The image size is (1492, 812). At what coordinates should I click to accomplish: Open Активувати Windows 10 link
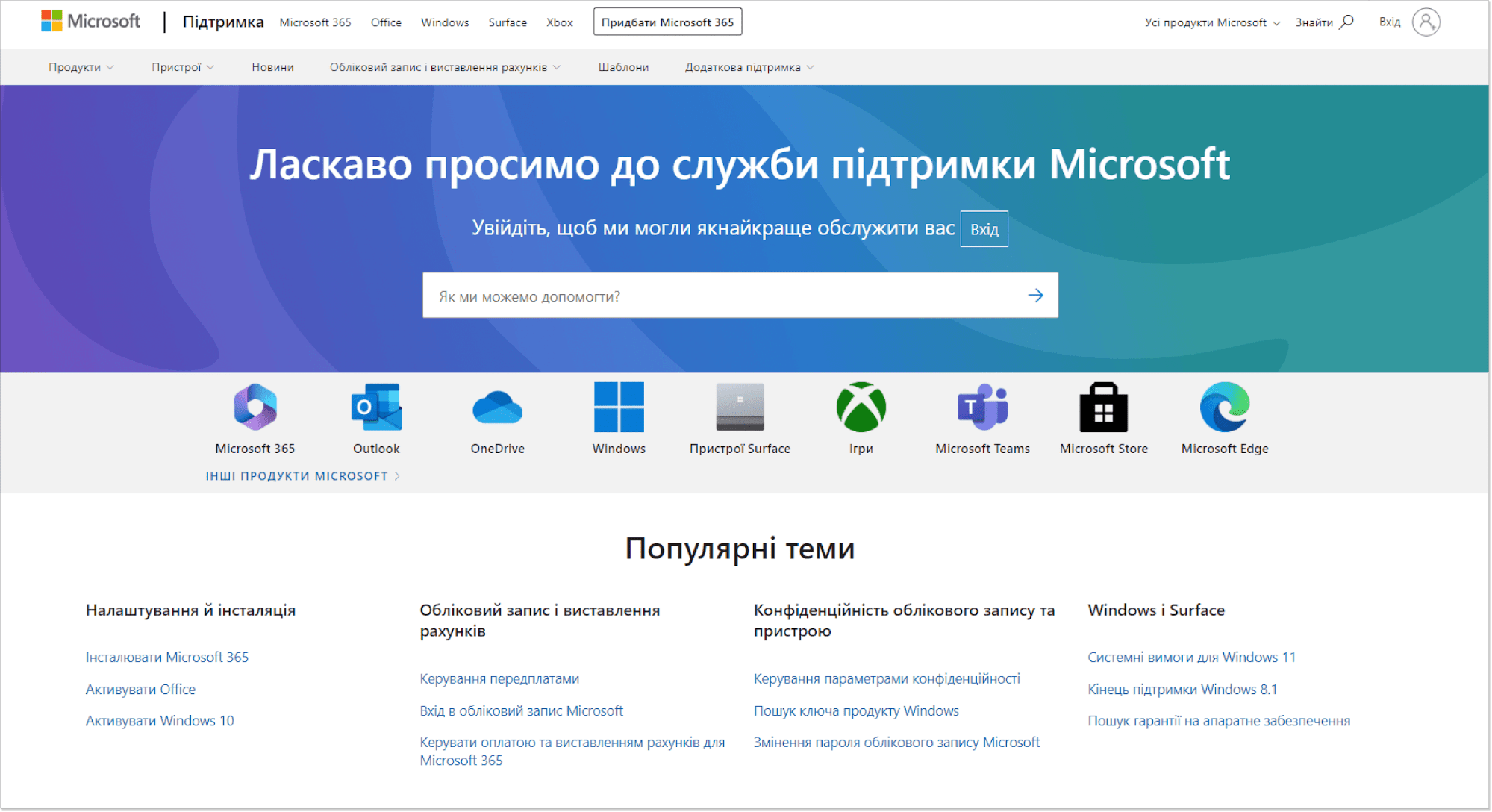tap(160, 721)
